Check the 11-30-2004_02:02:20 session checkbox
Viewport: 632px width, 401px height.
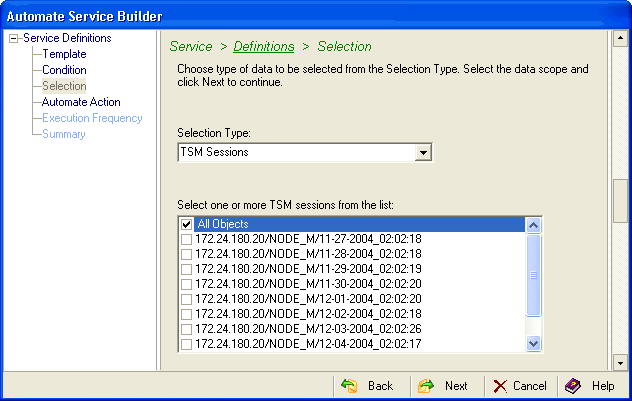pos(186,284)
